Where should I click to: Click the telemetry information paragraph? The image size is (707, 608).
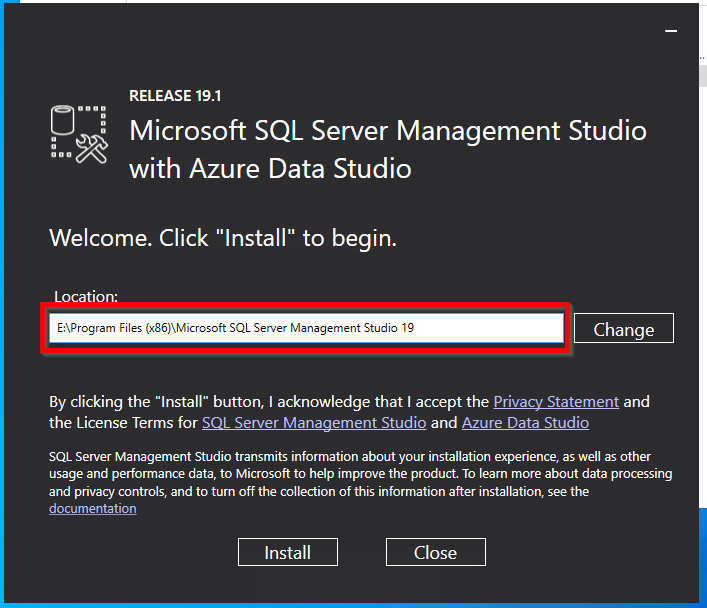click(x=361, y=482)
